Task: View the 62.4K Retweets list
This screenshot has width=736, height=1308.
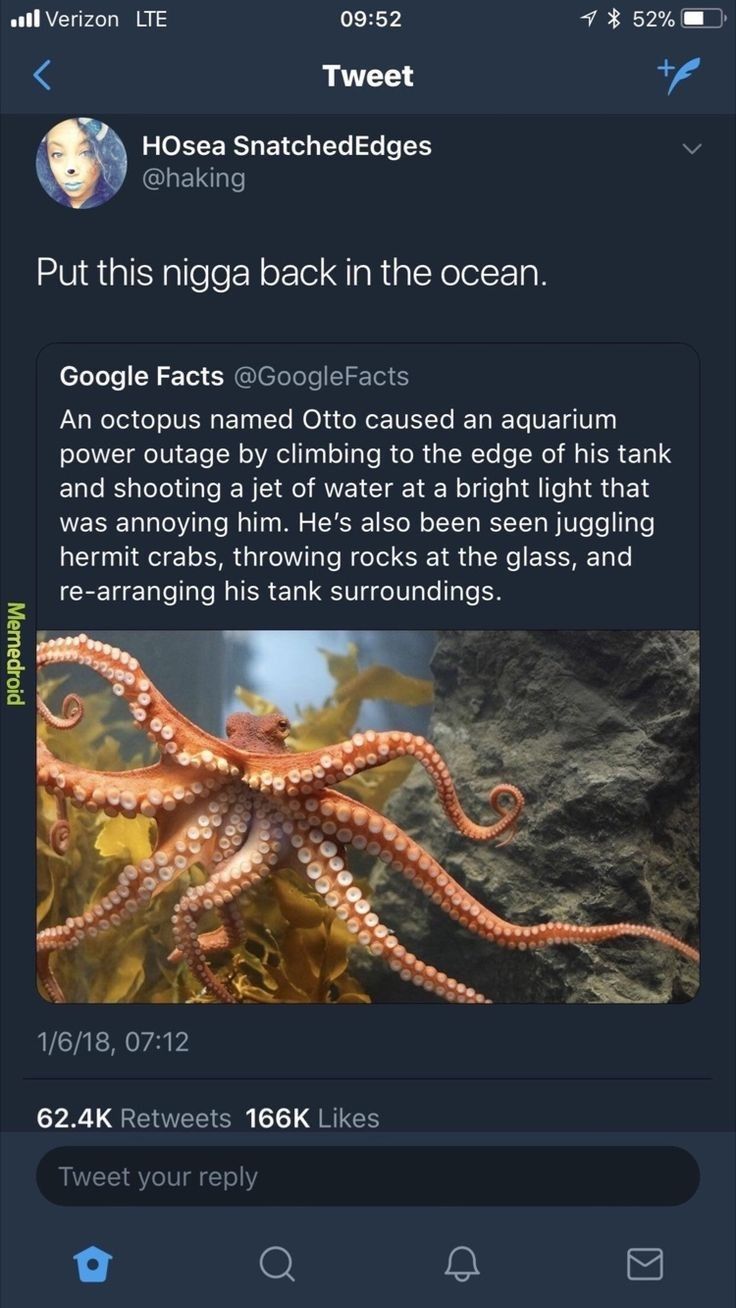Action: tap(134, 1118)
